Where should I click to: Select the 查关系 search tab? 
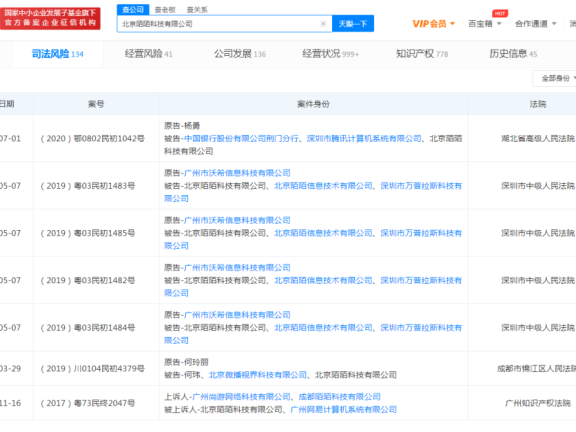coord(197,10)
